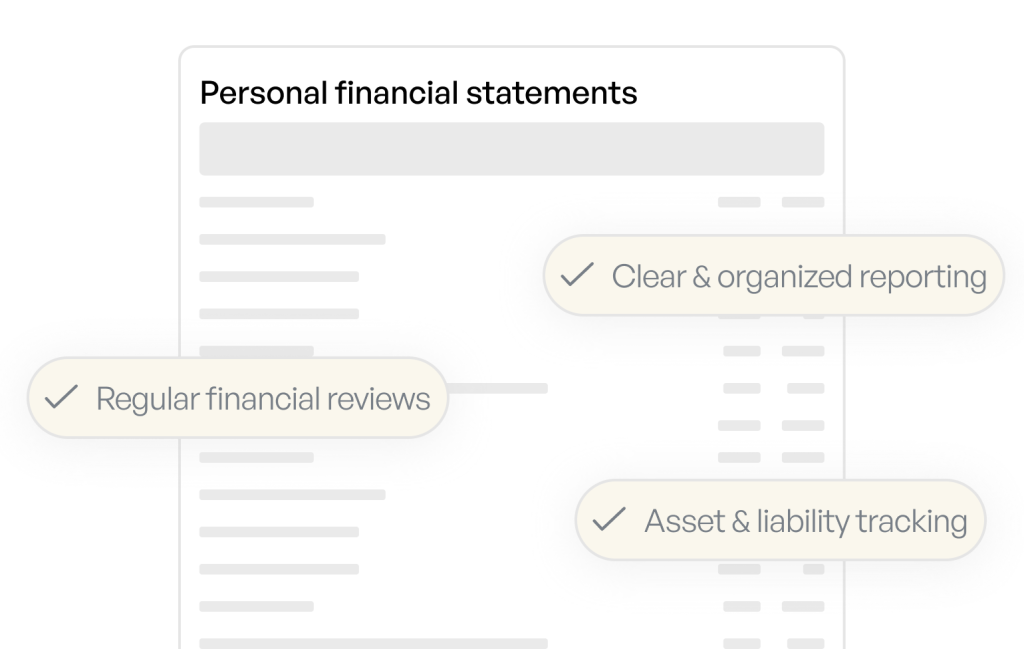Click the word "statements" in the heading
The height and width of the screenshot is (649, 1024).
(551, 93)
